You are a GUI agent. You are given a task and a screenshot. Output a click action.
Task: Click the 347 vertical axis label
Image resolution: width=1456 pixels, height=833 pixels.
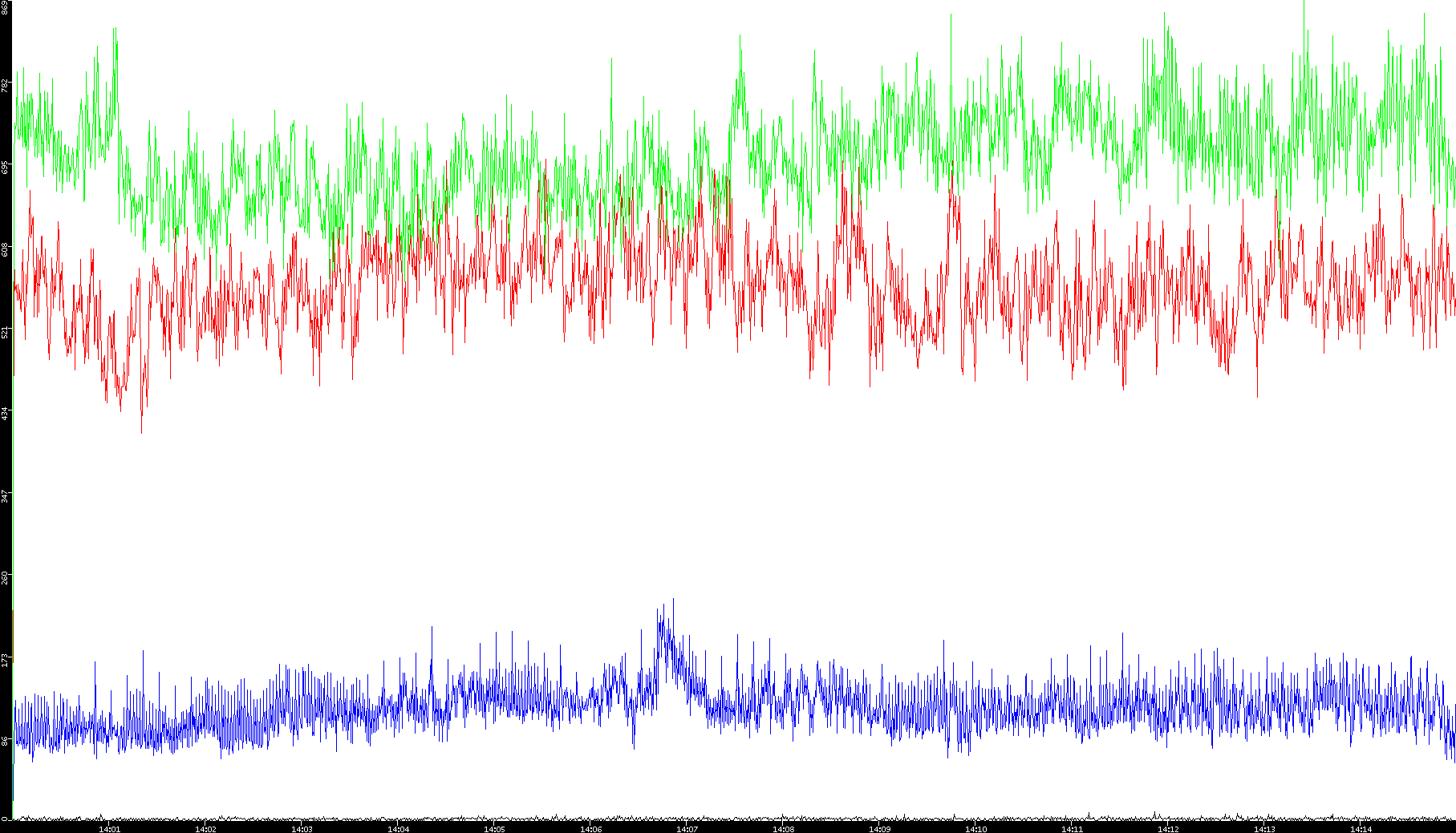click(5, 496)
